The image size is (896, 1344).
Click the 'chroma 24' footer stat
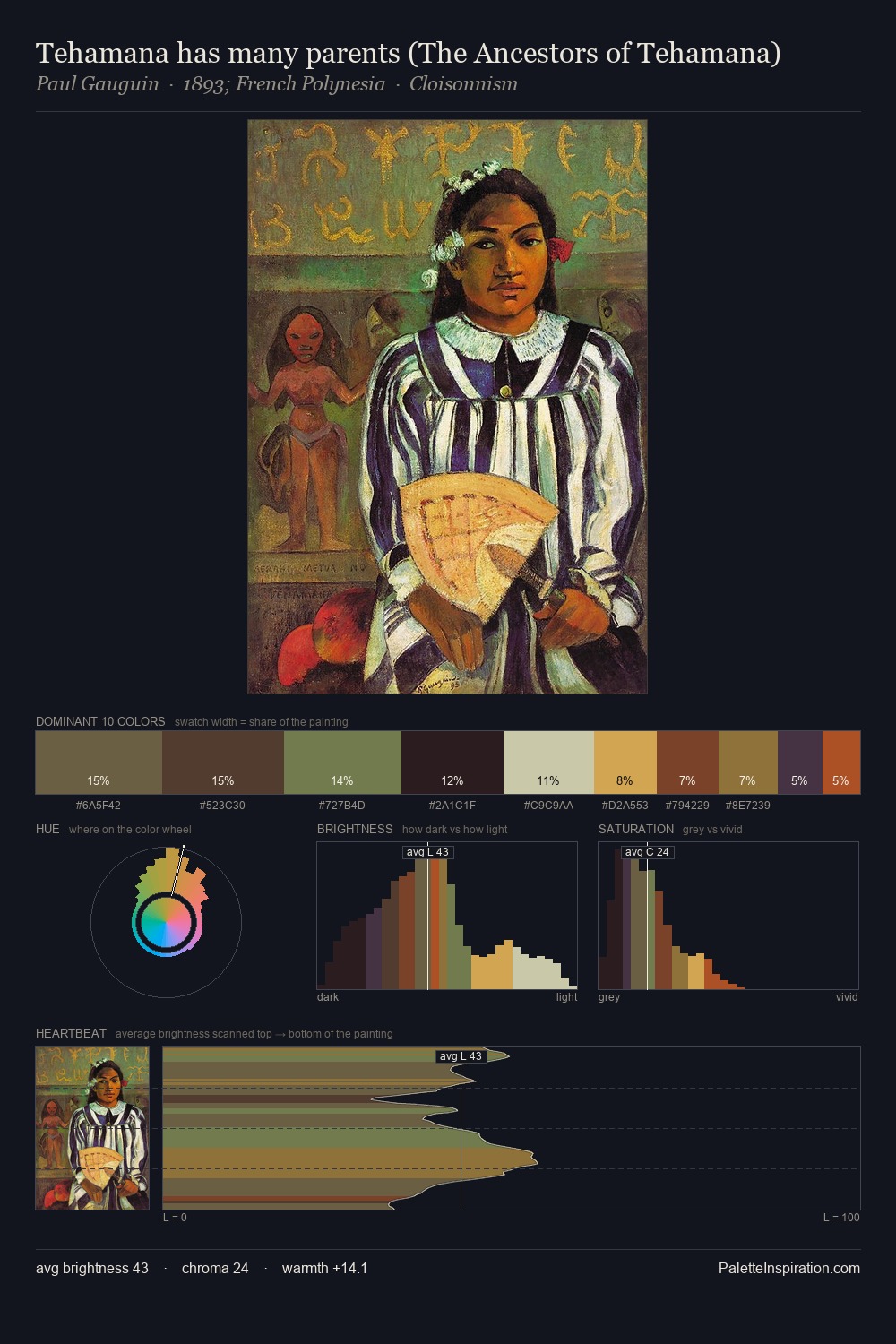tap(215, 1269)
